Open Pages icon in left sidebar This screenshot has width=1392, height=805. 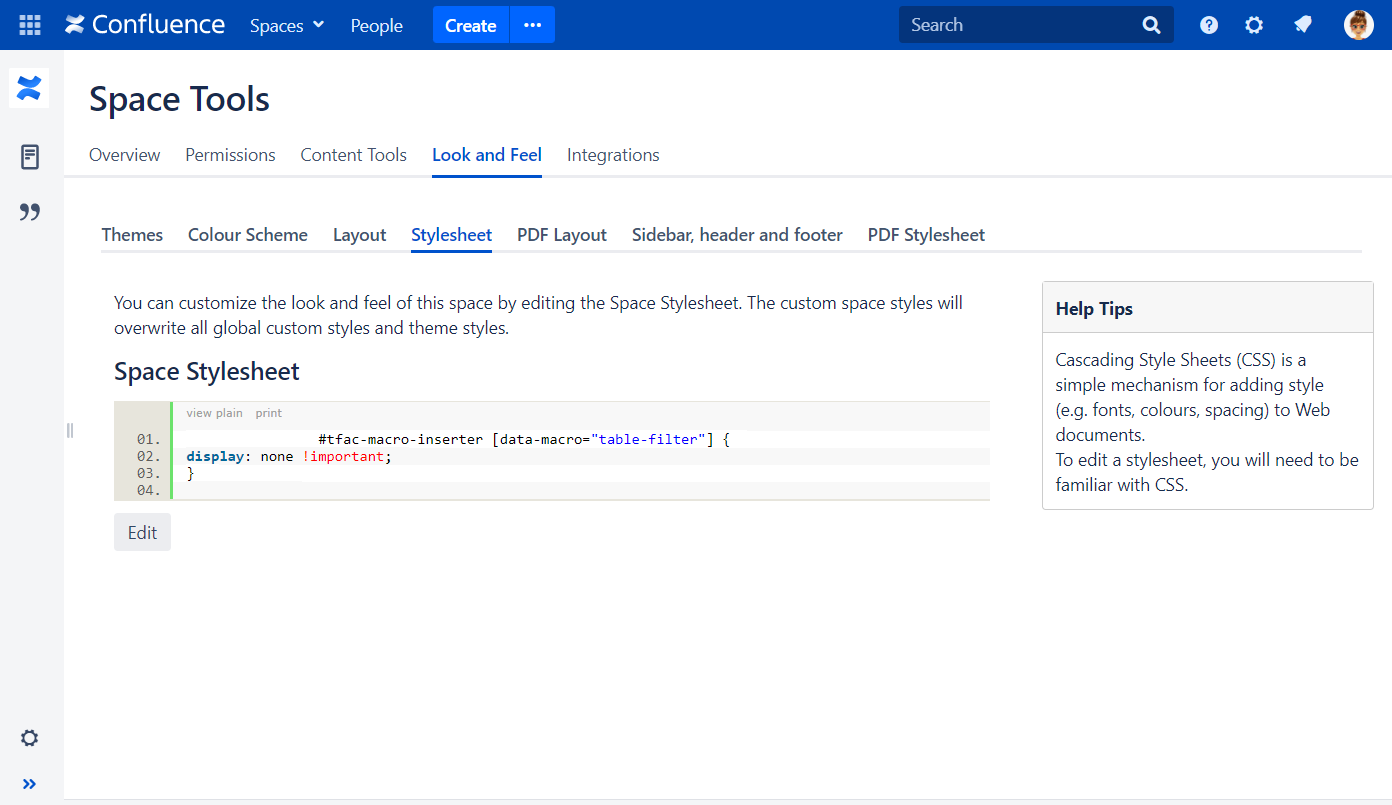(30, 157)
